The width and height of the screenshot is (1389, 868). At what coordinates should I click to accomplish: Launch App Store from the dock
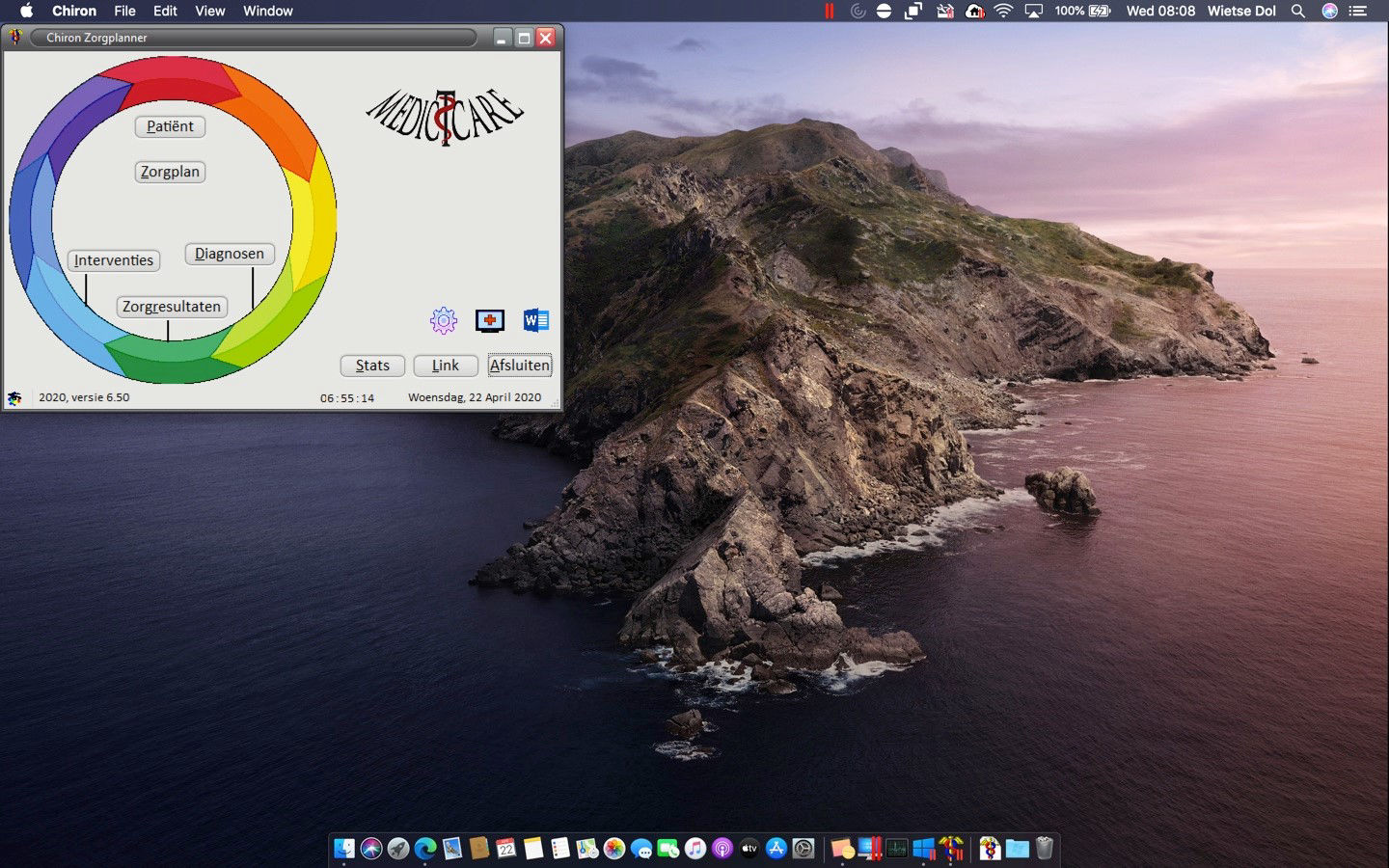(x=776, y=849)
